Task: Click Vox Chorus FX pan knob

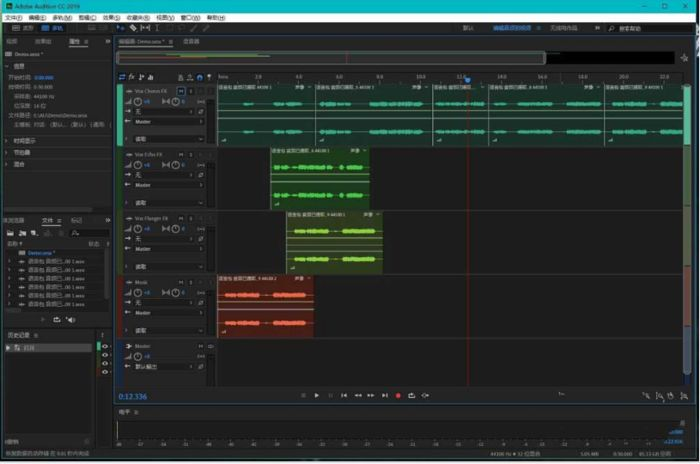Action: [x=175, y=102]
